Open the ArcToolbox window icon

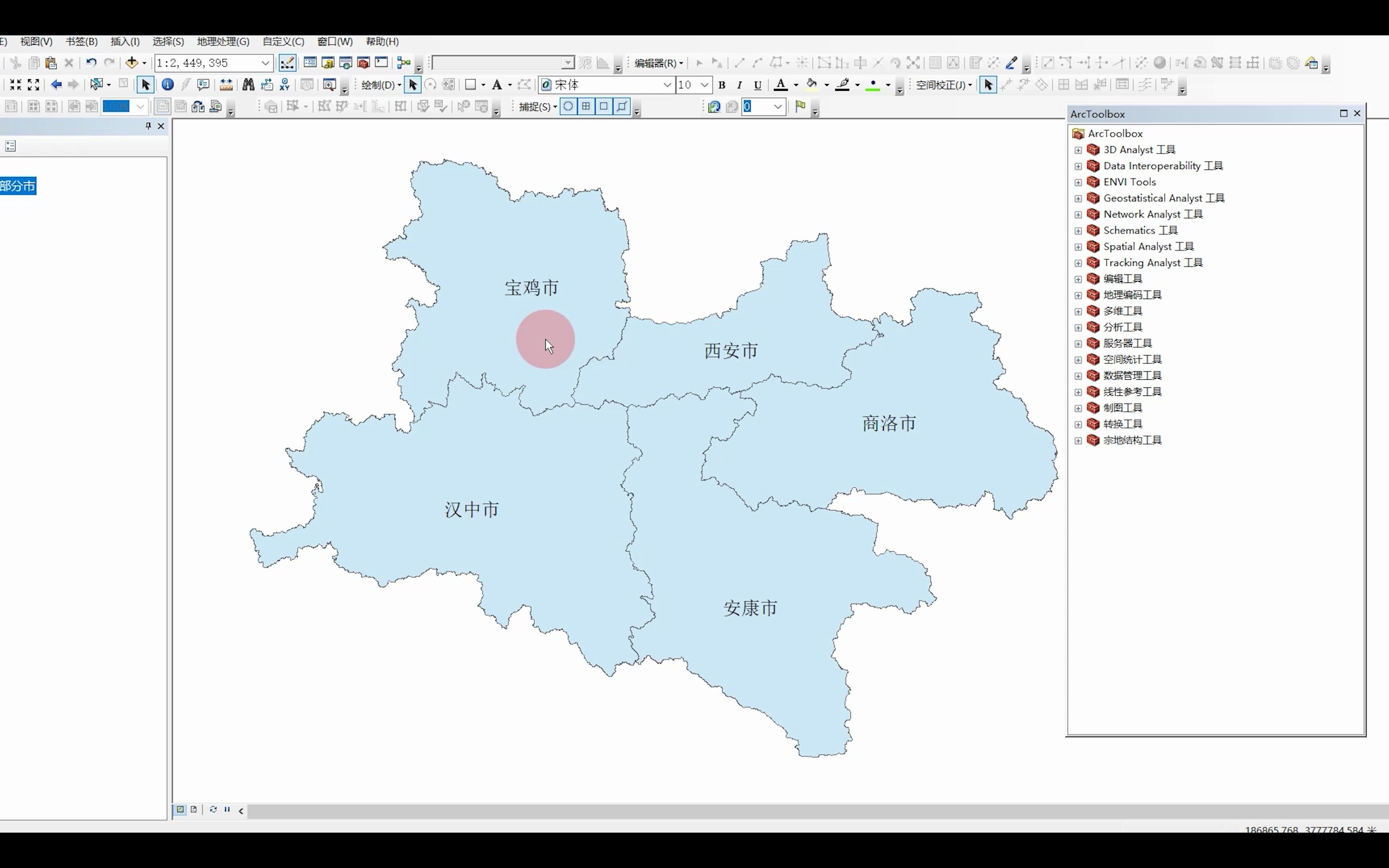tap(363, 63)
